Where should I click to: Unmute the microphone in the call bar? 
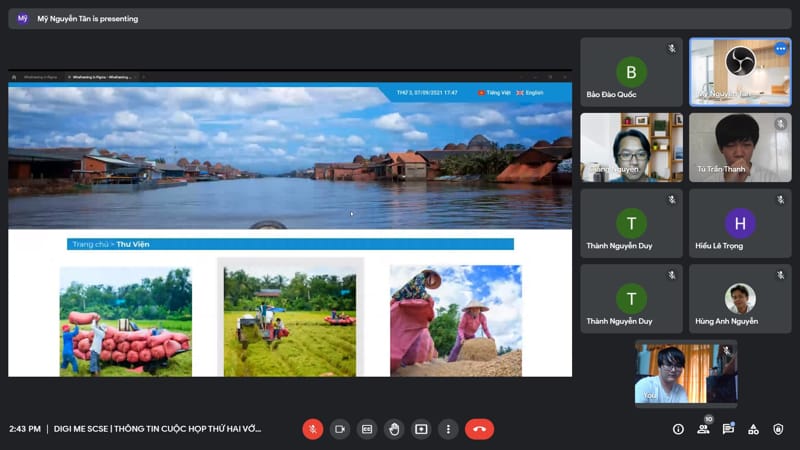point(313,429)
